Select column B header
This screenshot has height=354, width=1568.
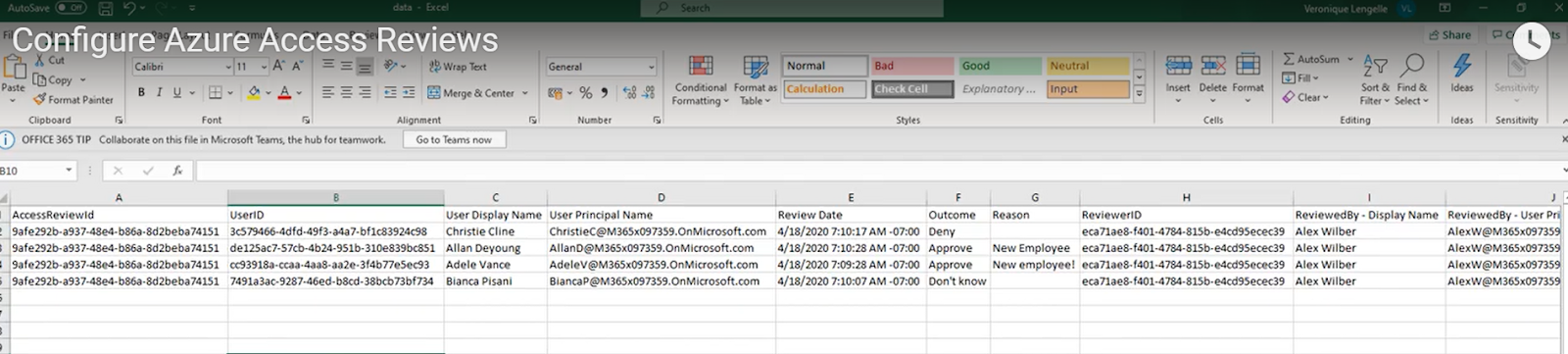click(x=335, y=197)
